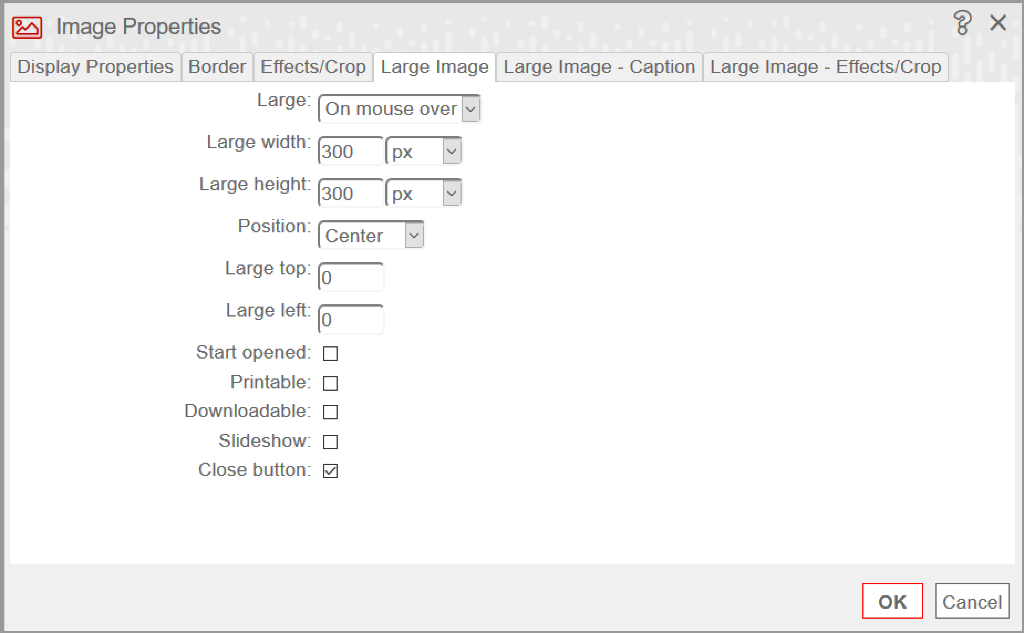This screenshot has height=633, width=1024.
Task: Expand the Large height unit dropdown
Action: (424, 193)
